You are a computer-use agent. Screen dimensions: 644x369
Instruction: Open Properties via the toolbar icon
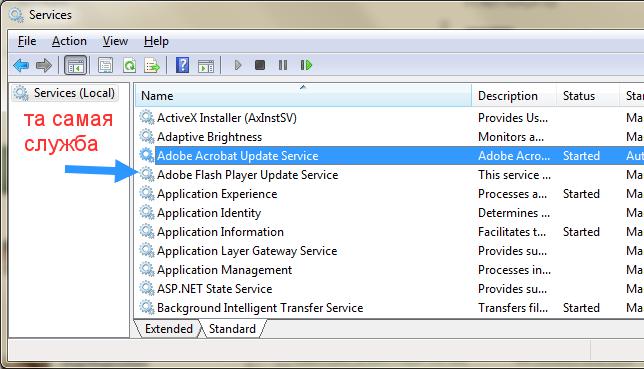[x=106, y=65]
